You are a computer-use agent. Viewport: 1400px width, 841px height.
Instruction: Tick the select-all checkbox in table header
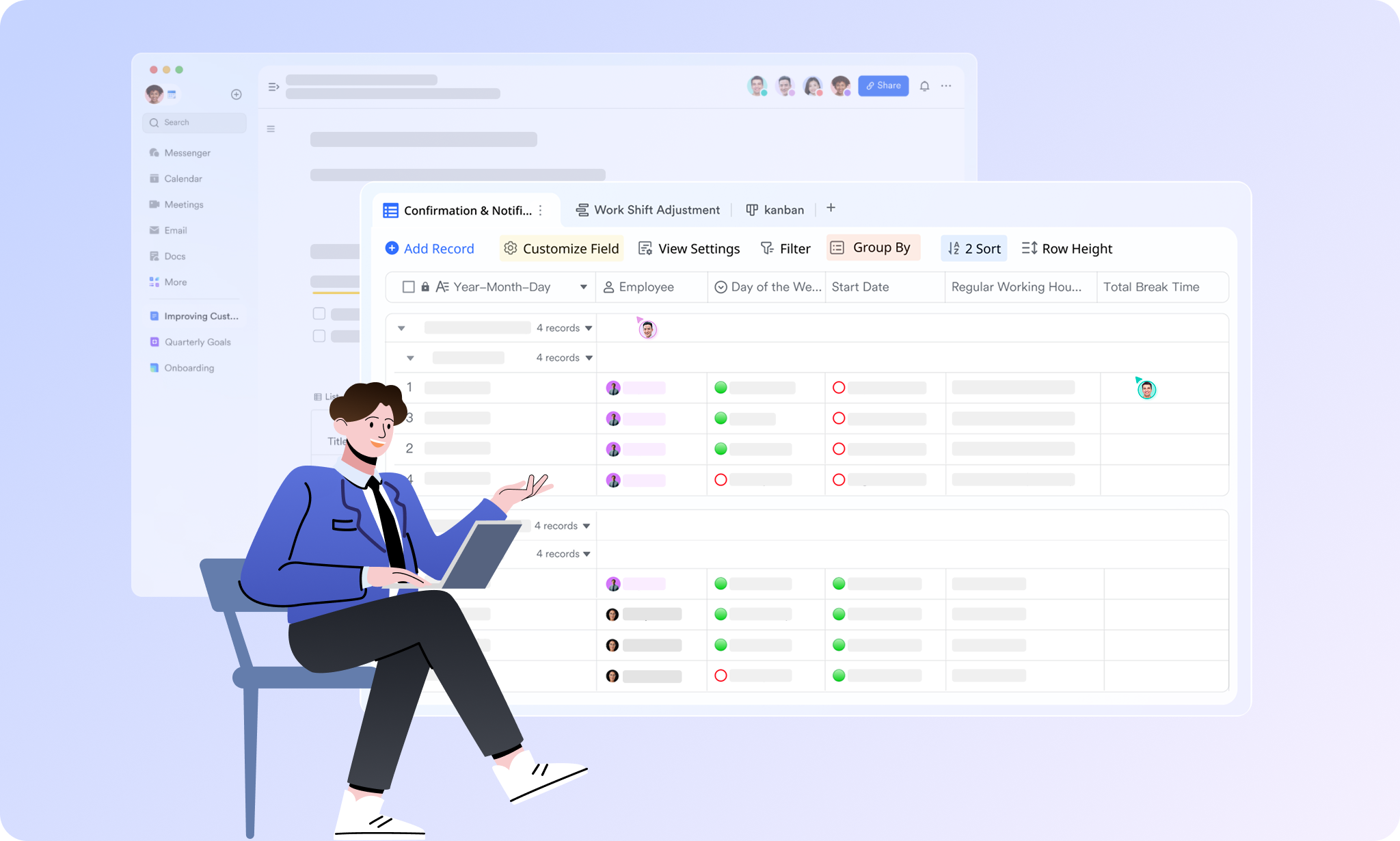tap(409, 287)
